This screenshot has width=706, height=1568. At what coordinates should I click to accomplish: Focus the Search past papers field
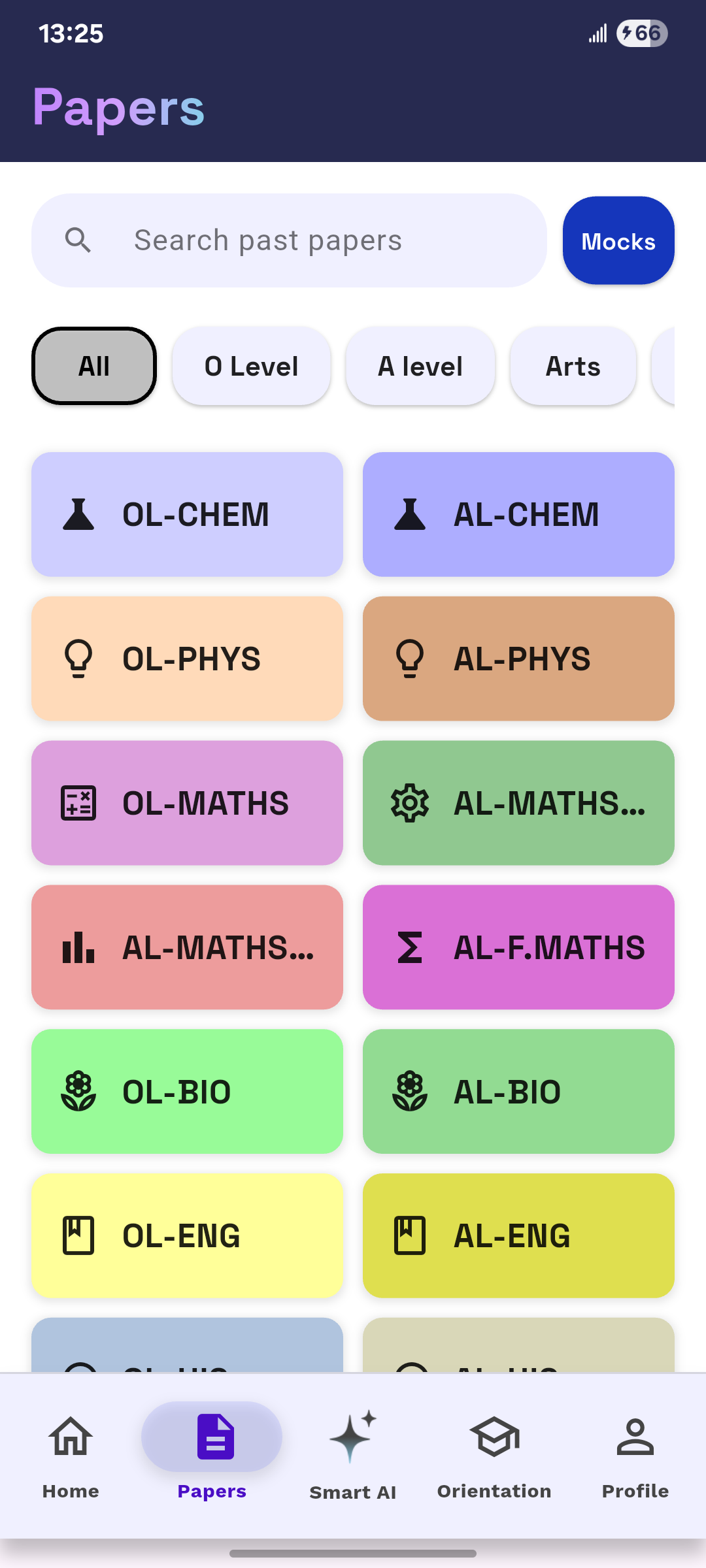314,240
